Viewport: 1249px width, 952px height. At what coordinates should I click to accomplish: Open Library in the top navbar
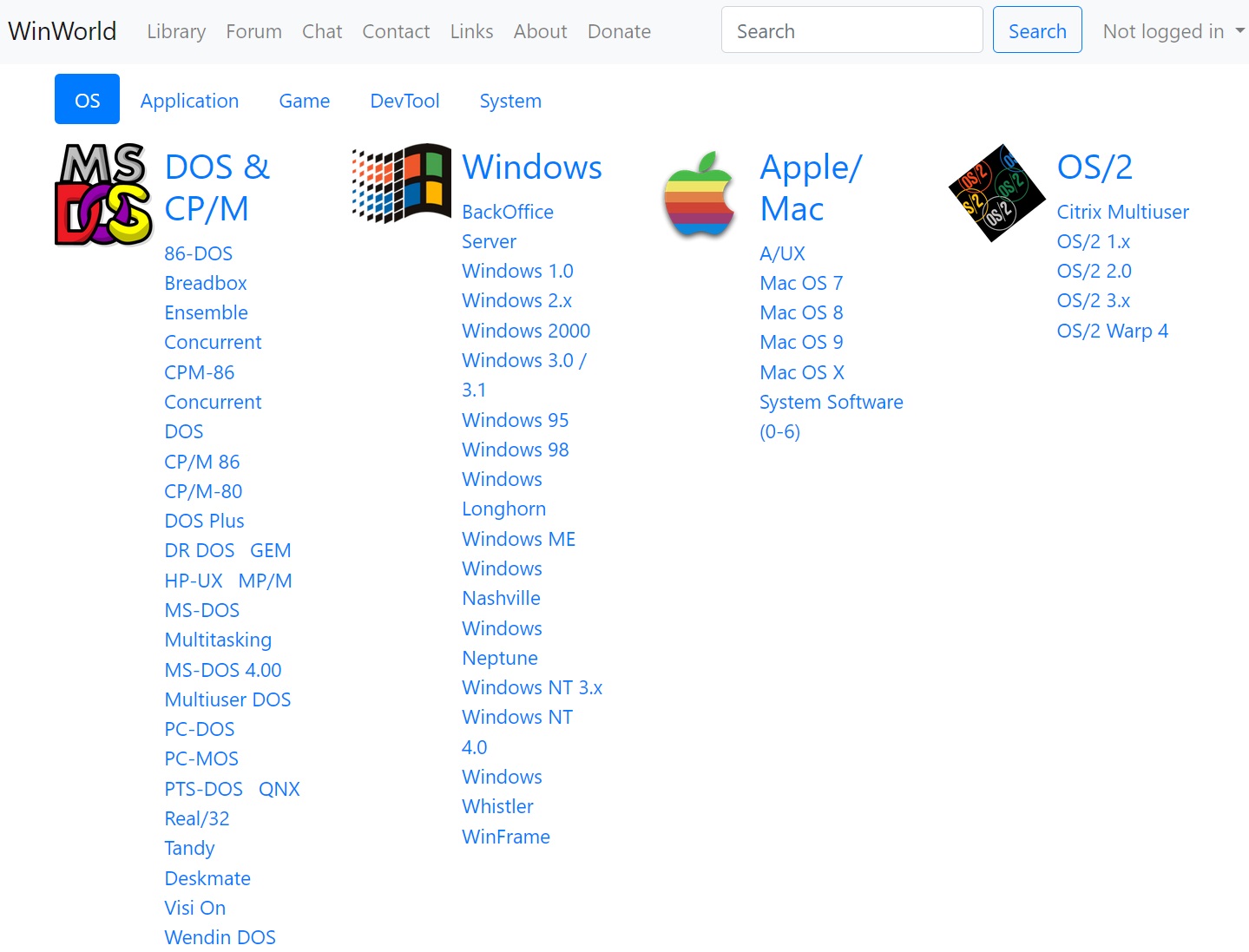pyautogui.click(x=176, y=31)
